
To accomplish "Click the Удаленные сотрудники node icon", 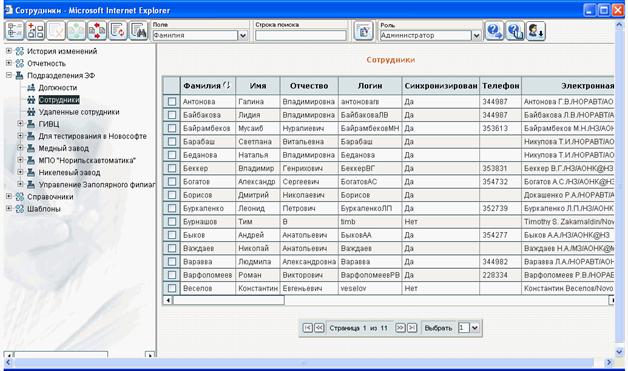I will [31, 112].
